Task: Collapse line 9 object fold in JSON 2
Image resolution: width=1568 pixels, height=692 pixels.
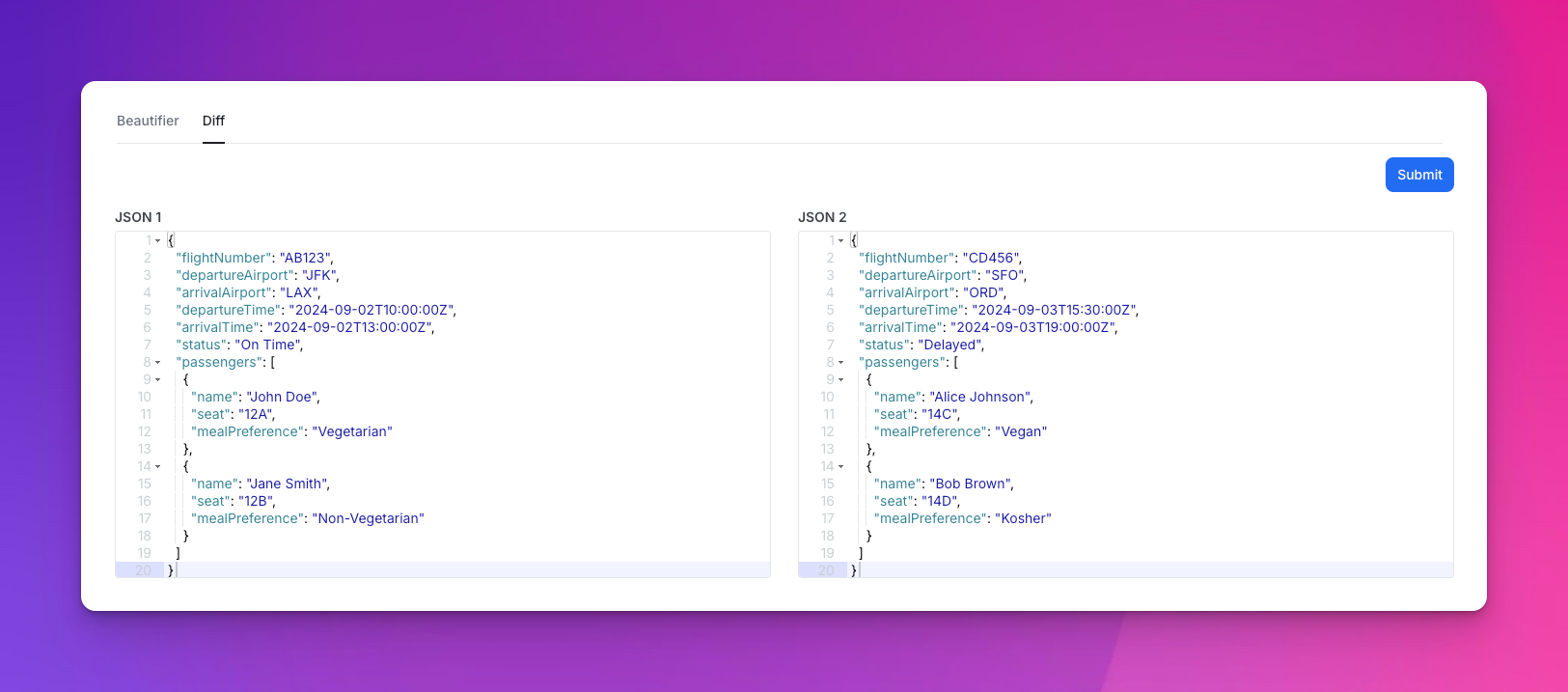Action: pos(841,379)
